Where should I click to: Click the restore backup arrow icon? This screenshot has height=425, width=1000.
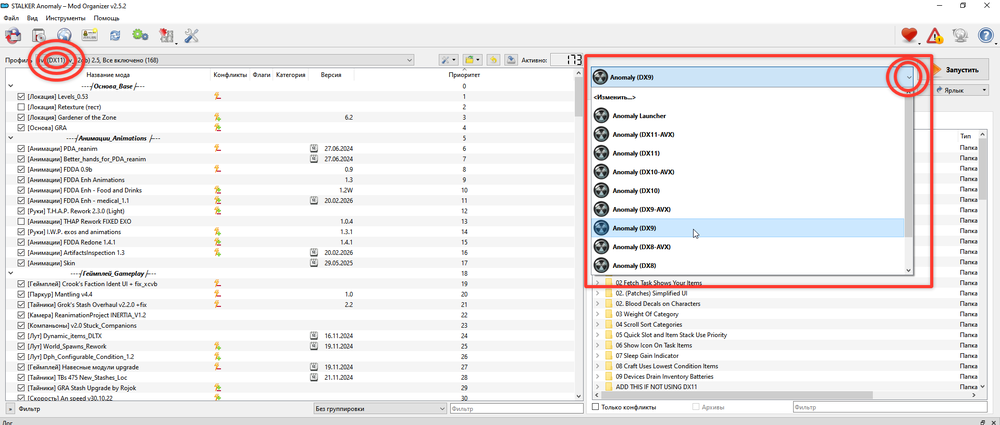point(492,60)
